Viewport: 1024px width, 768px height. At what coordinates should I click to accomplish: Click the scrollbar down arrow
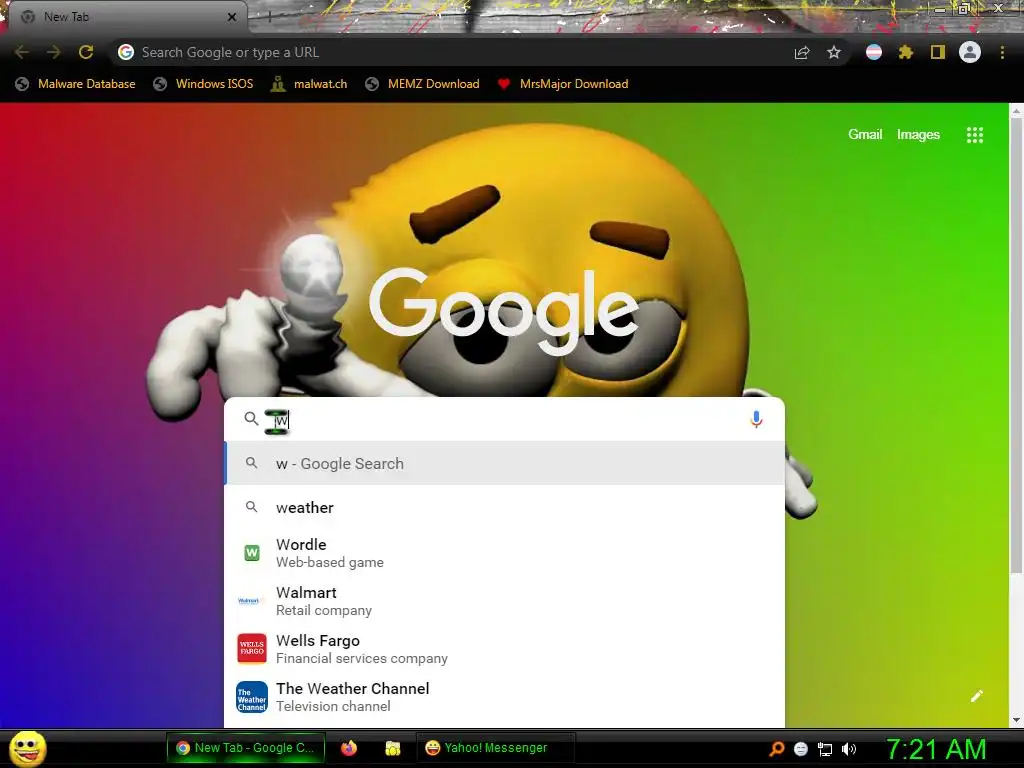click(1016, 720)
